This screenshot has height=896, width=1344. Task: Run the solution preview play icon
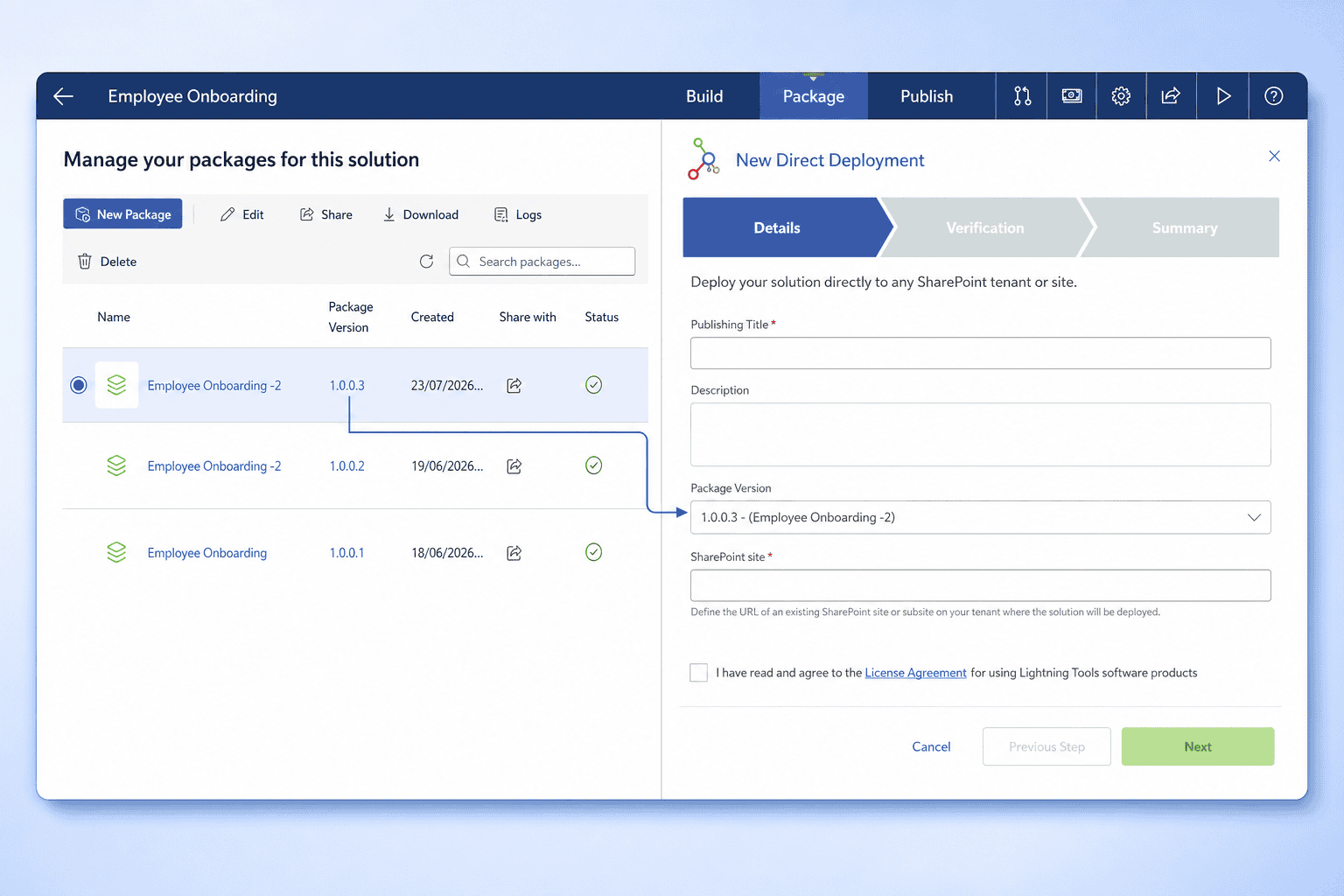click(1223, 96)
